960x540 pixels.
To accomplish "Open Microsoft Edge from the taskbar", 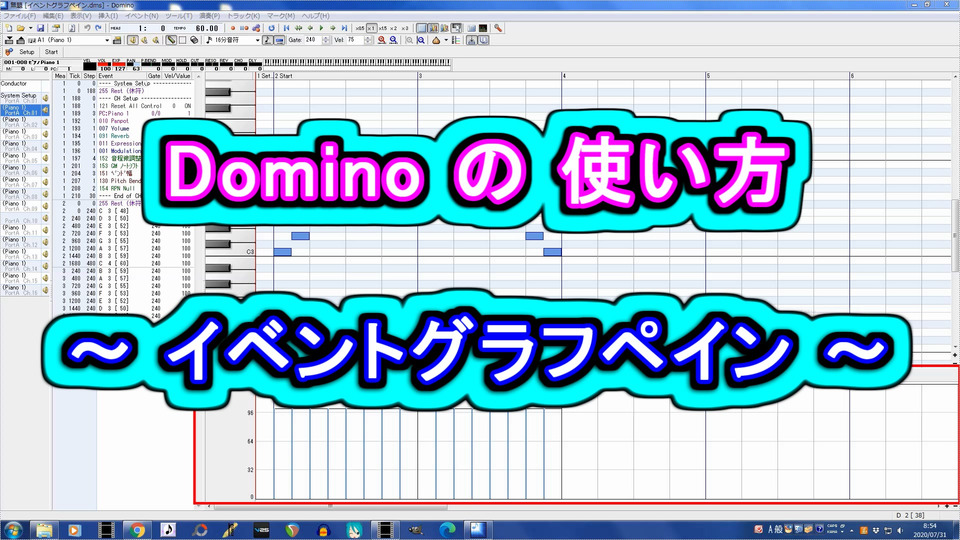I will point(448,530).
